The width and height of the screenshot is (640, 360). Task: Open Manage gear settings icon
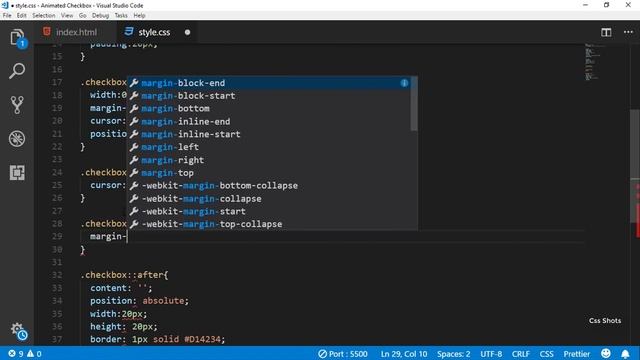coord(18,331)
